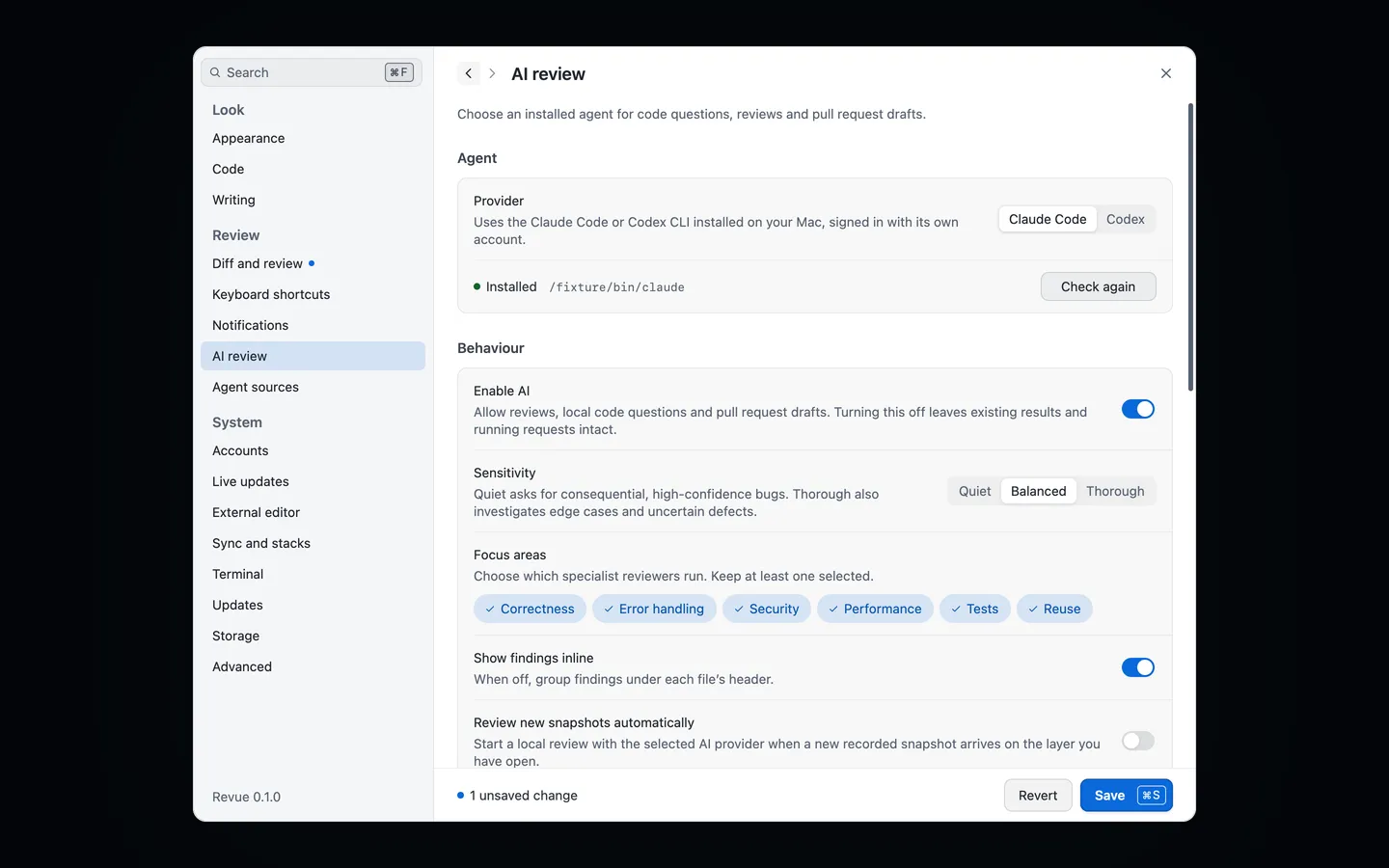Toggle the Enable AI switch
Screen dimensions: 1389x868
1138,410
